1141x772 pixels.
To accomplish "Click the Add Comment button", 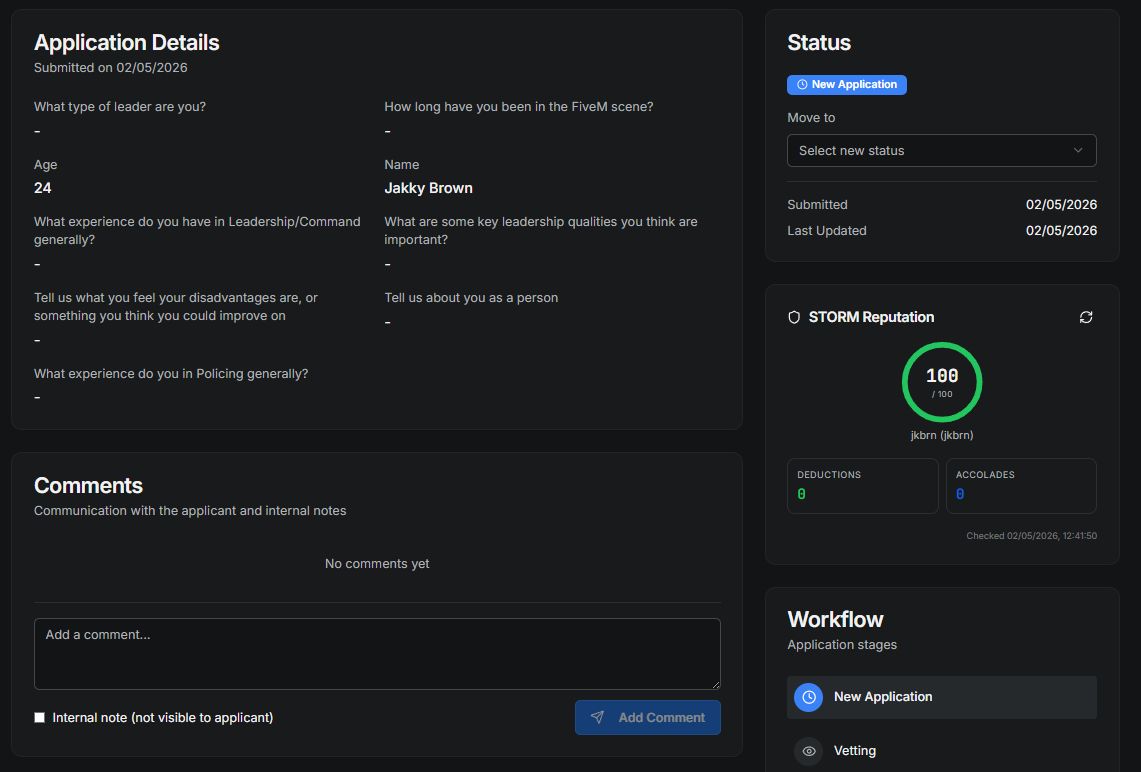I will pos(648,717).
